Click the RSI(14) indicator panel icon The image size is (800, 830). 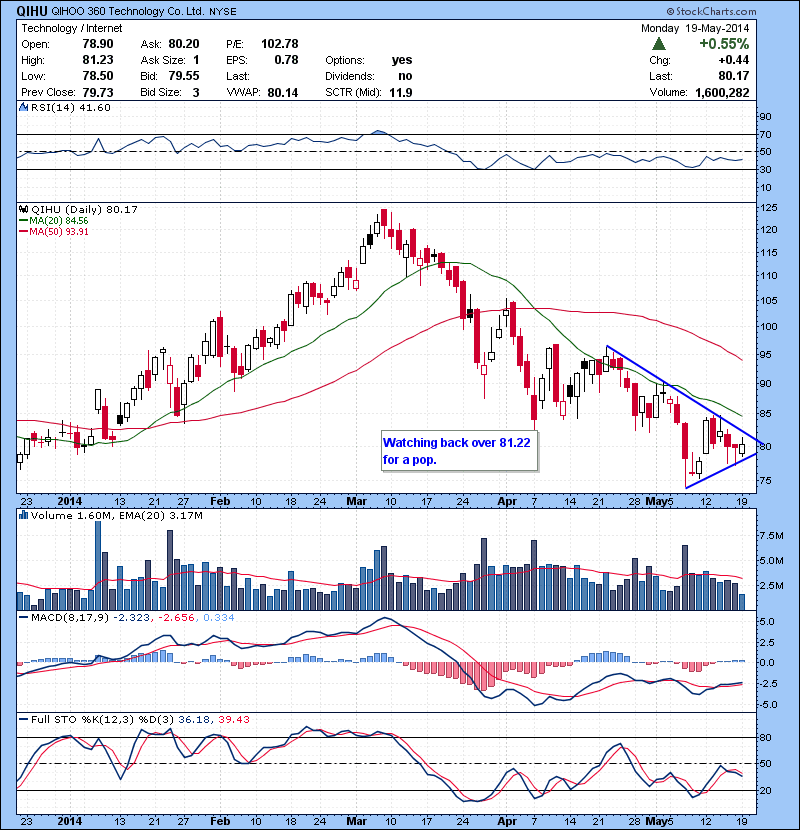23,107
